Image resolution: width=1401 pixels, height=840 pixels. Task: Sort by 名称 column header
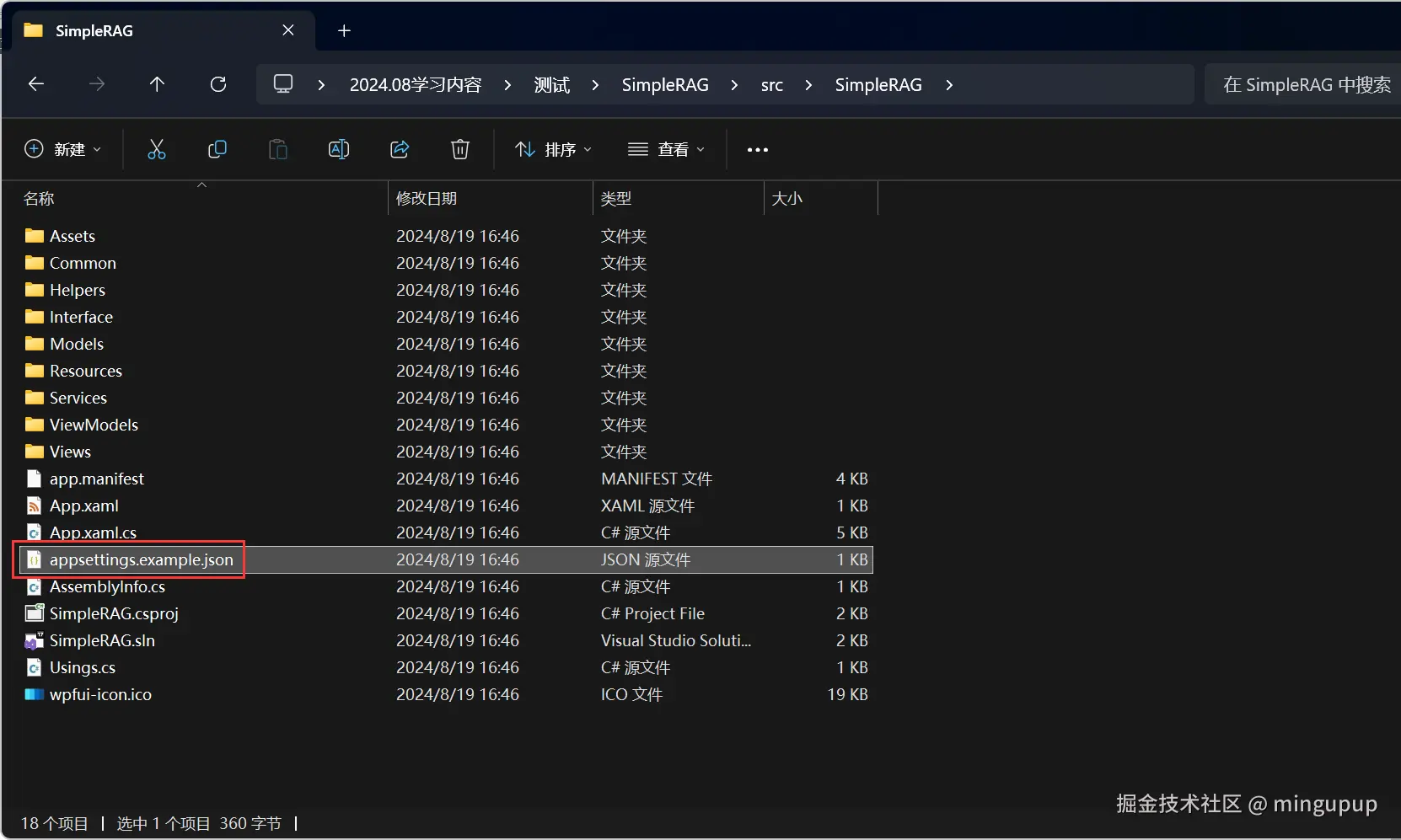pyautogui.click(x=39, y=199)
